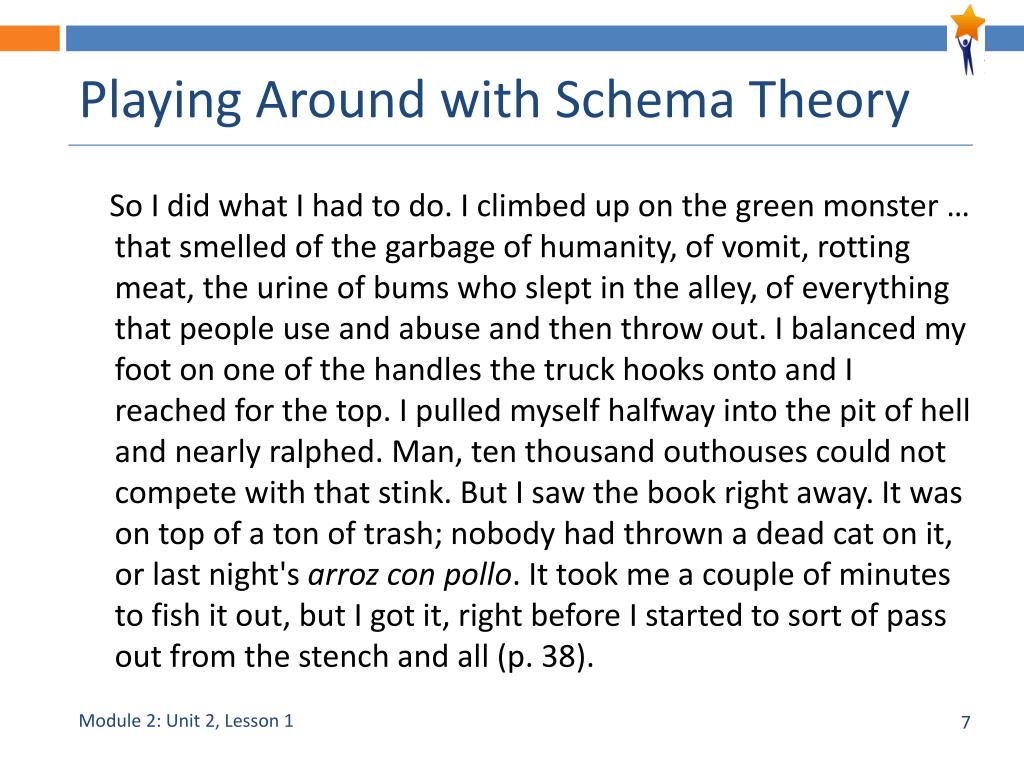
Task: Click the long blue header bar
Action: (506, 38)
